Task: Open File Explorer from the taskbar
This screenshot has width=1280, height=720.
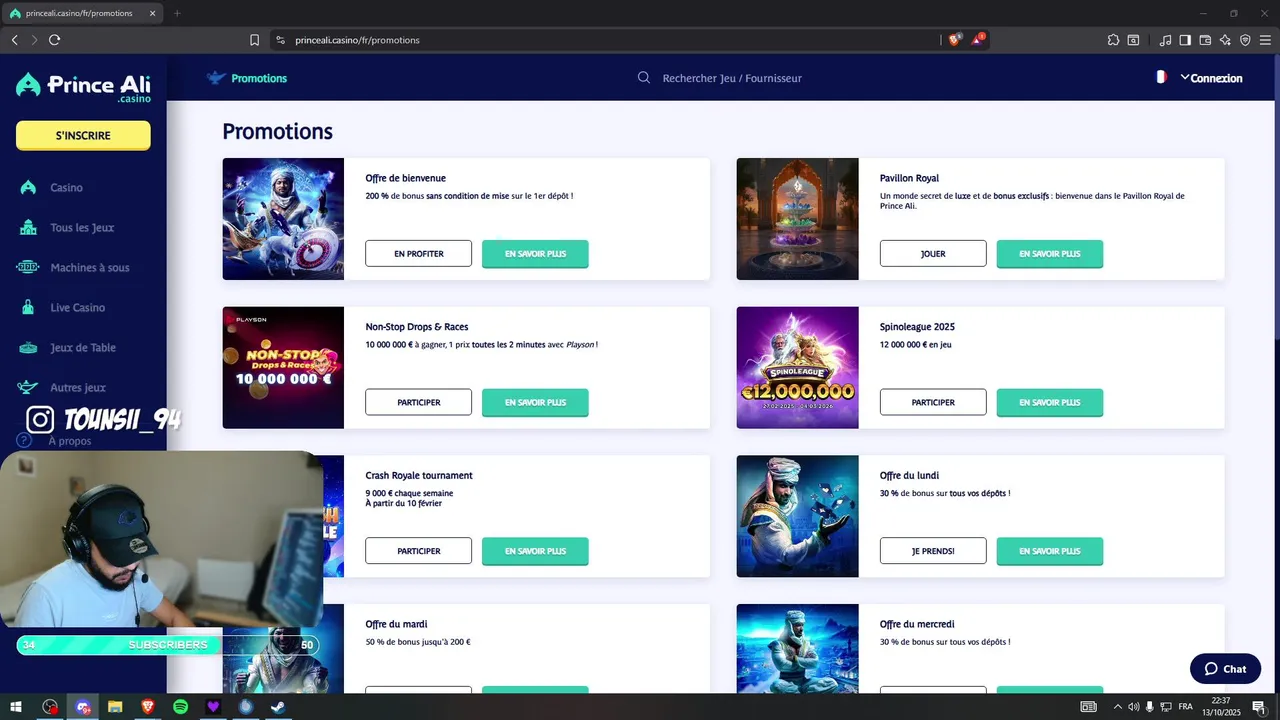Action: click(x=115, y=707)
